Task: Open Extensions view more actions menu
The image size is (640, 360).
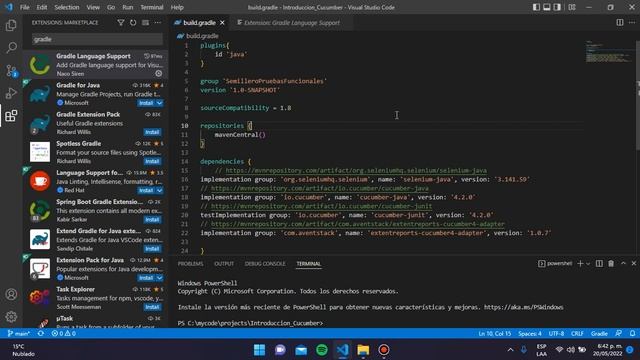Action: click(158, 22)
